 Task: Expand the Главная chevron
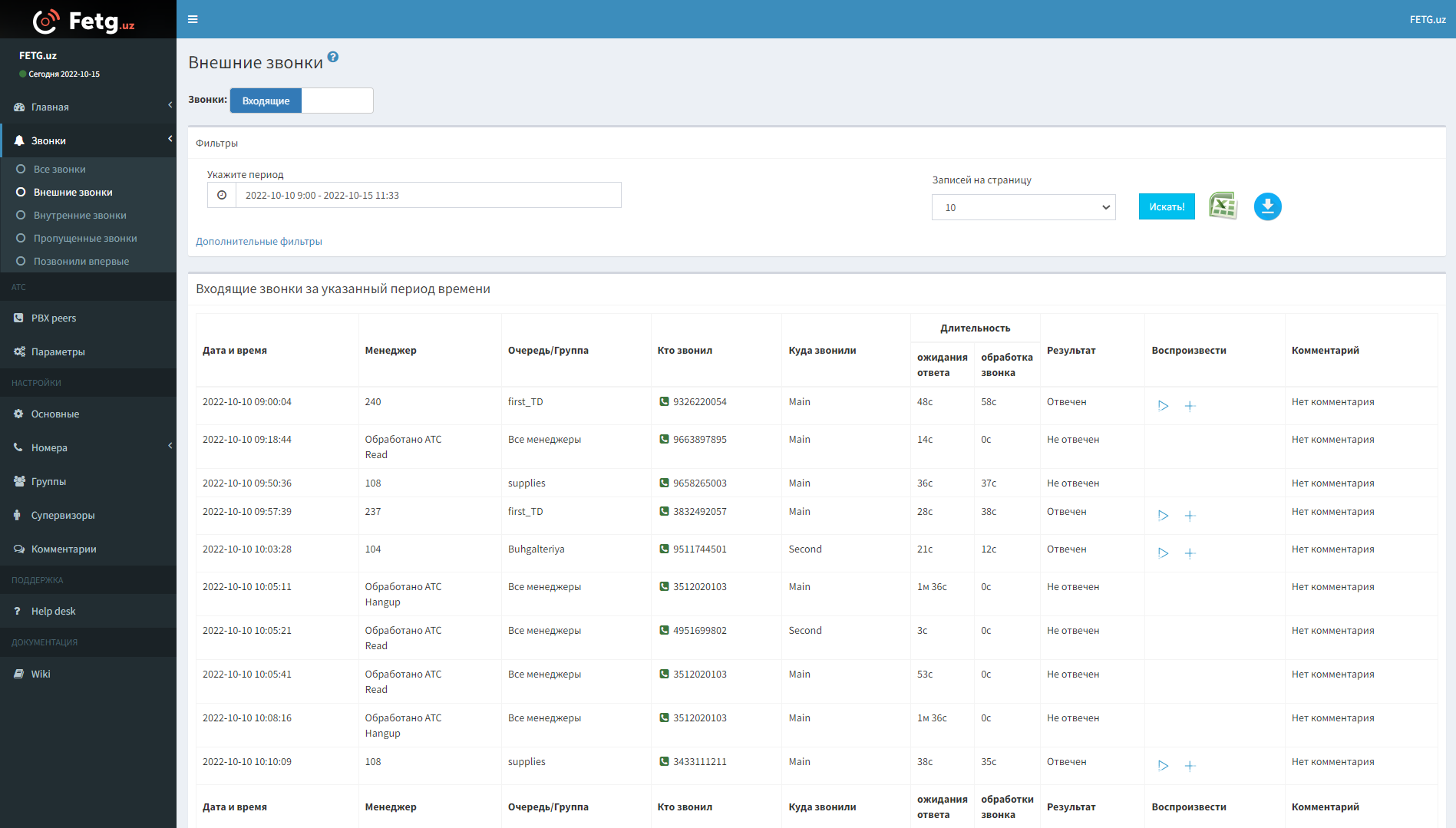coord(170,105)
